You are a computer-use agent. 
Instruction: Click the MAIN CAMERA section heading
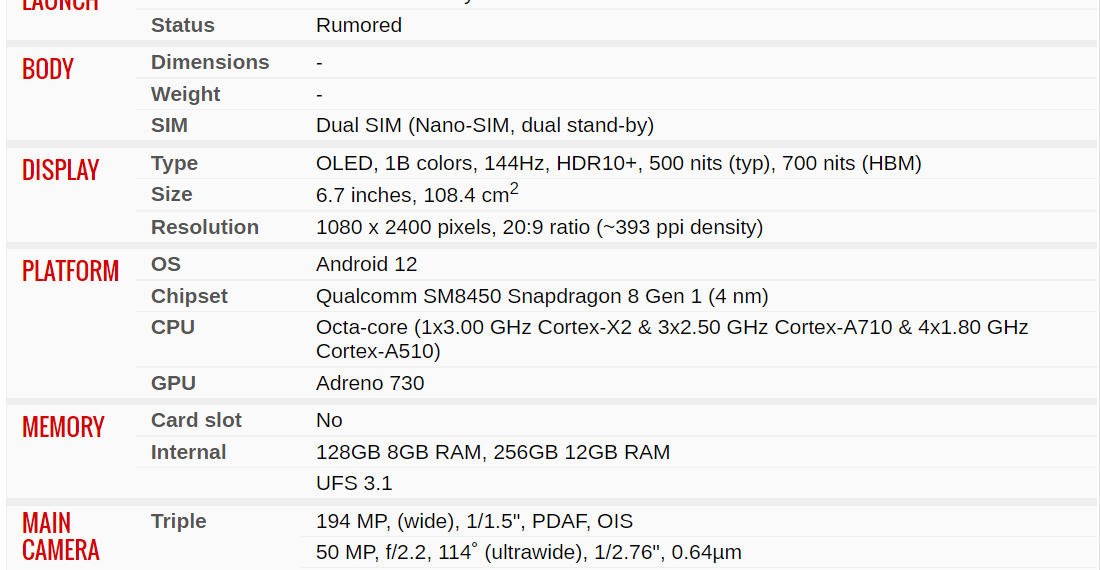click(x=60, y=536)
